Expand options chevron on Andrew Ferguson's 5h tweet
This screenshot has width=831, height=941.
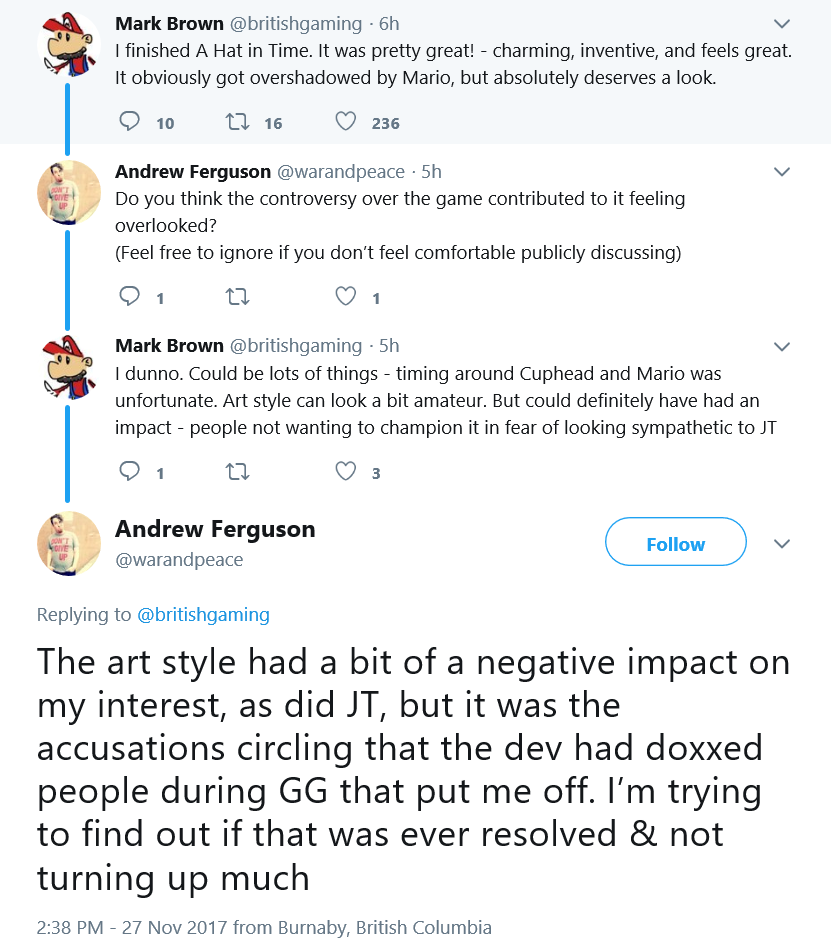(x=782, y=172)
